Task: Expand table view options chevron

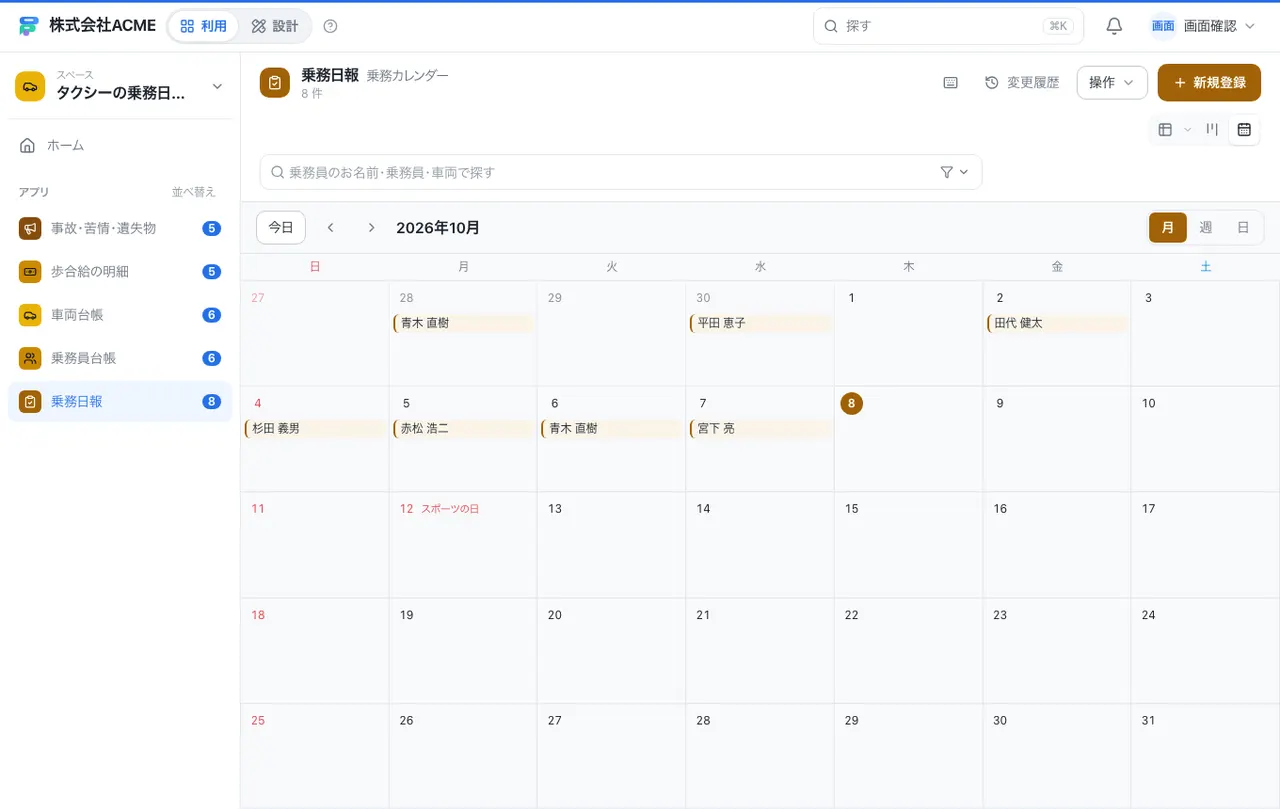Action: [x=1188, y=129]
